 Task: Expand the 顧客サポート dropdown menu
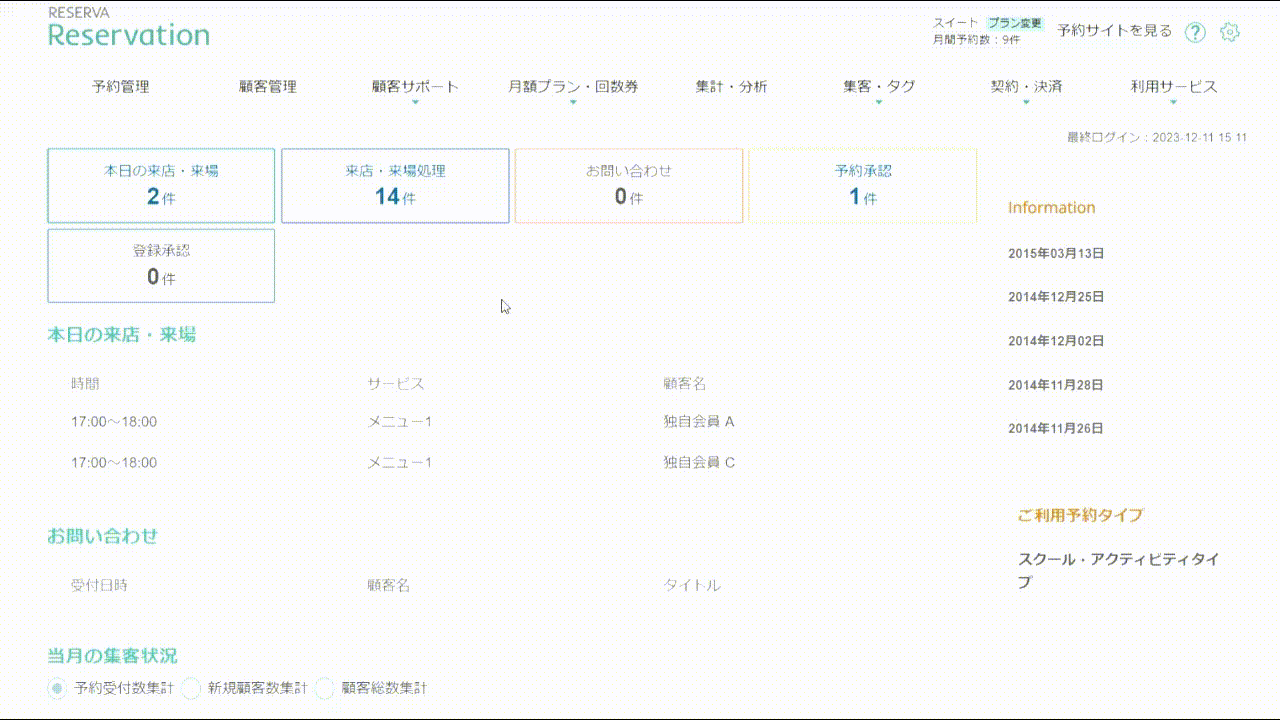(x=415, y=87)
